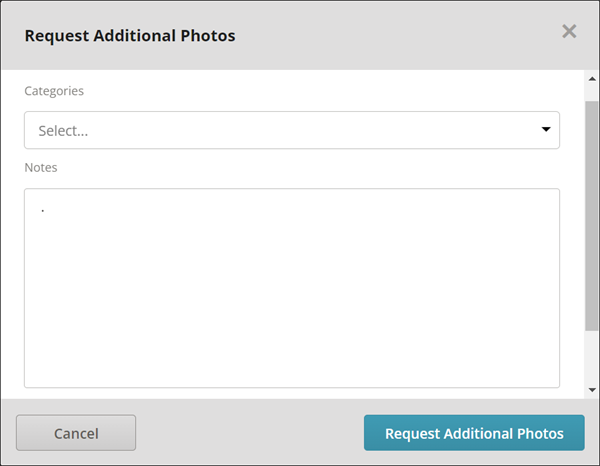
Task: Close the Request Additional Photos dialog
Action: pyautogui.click(x=569, y=31)
